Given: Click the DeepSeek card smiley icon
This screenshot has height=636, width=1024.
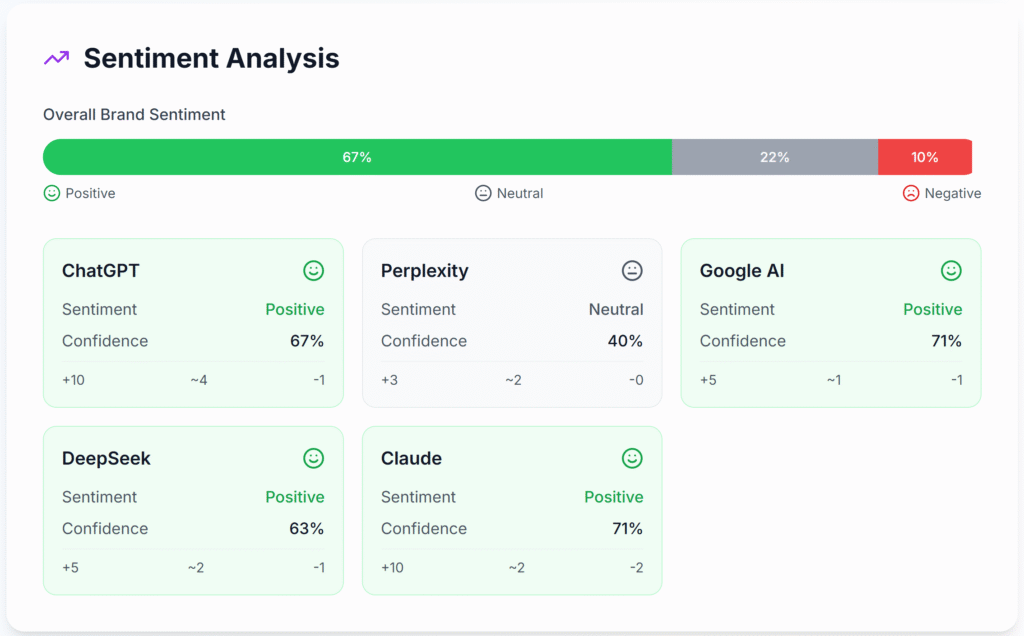Looking at the screenshot, I should [314, 458].
